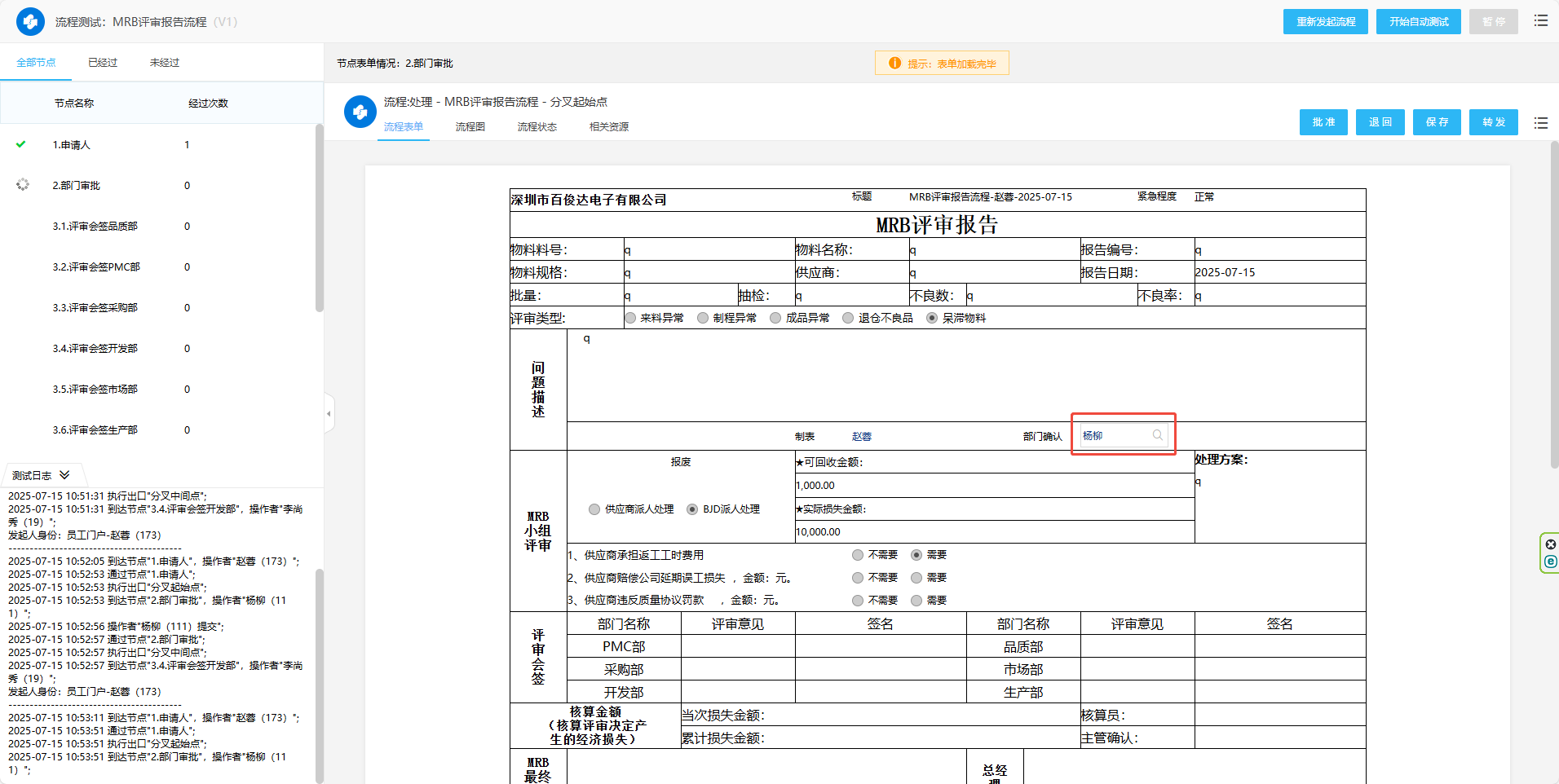Close the floating widget on the right edge

tap(1551, 544)
